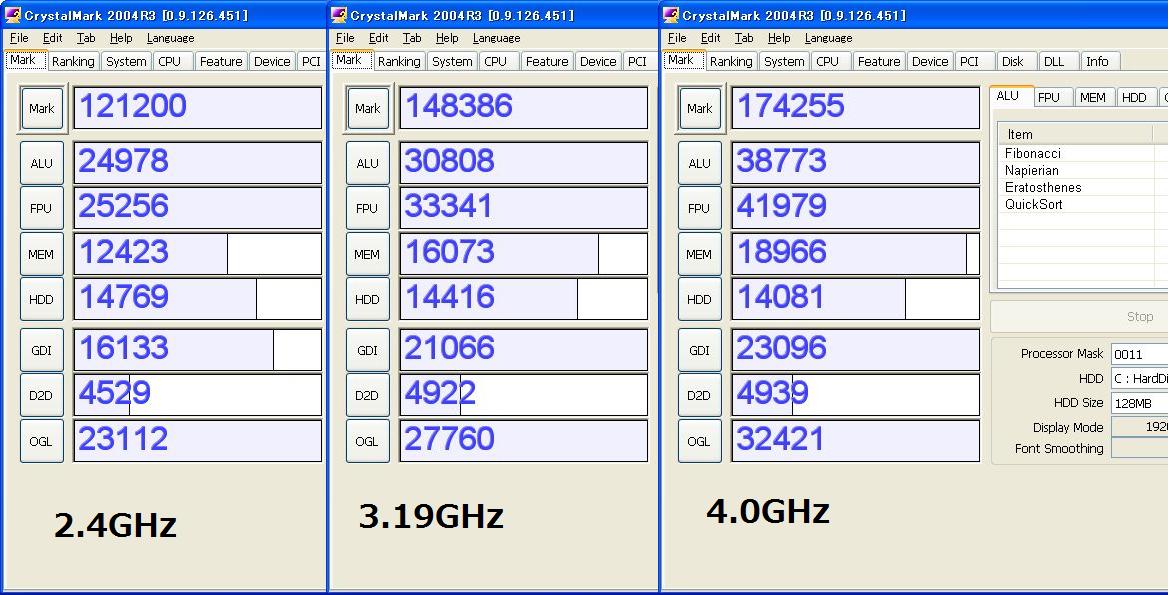The image size is (1168, 595).
Task: Run the OGL test in the 121200 window
Action: 42,441
